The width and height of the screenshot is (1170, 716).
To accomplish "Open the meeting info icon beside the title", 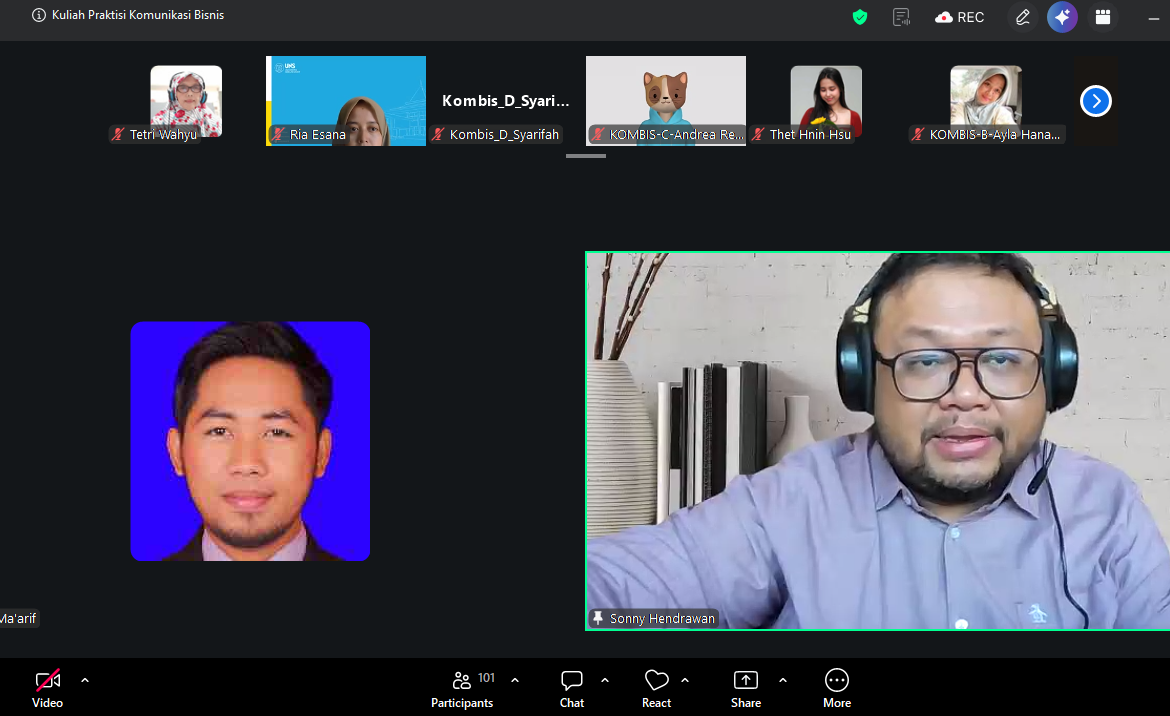I will [39, 15].
